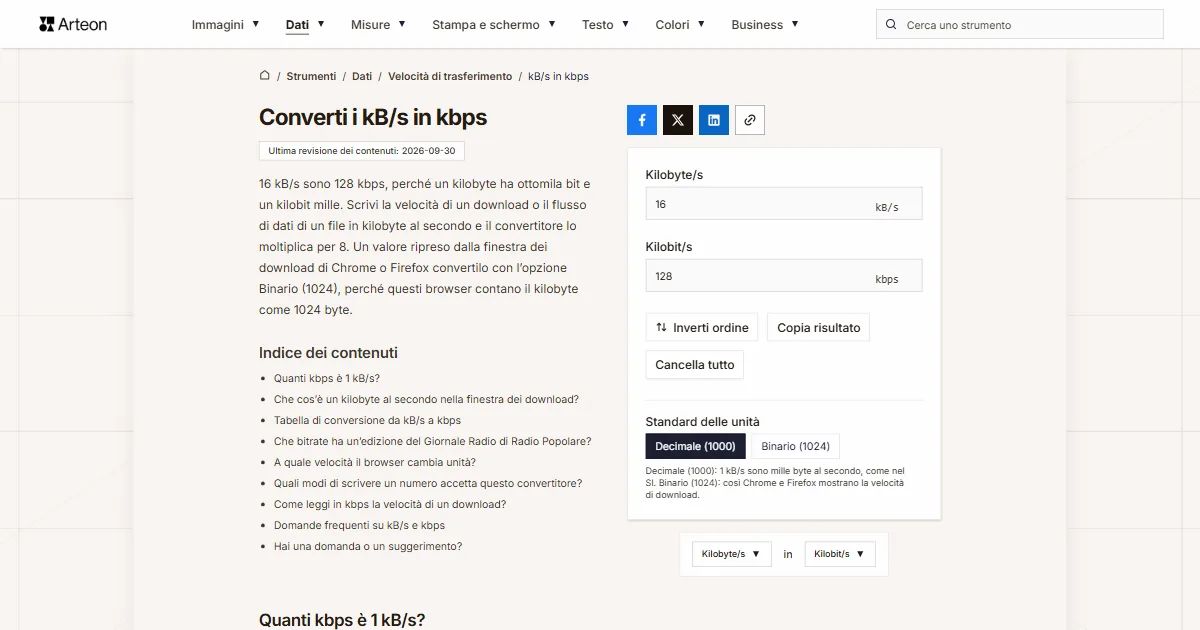Jump to kilobyte al secondo download window section
The height and width of the screenshot is (630, 1200).
426,399
